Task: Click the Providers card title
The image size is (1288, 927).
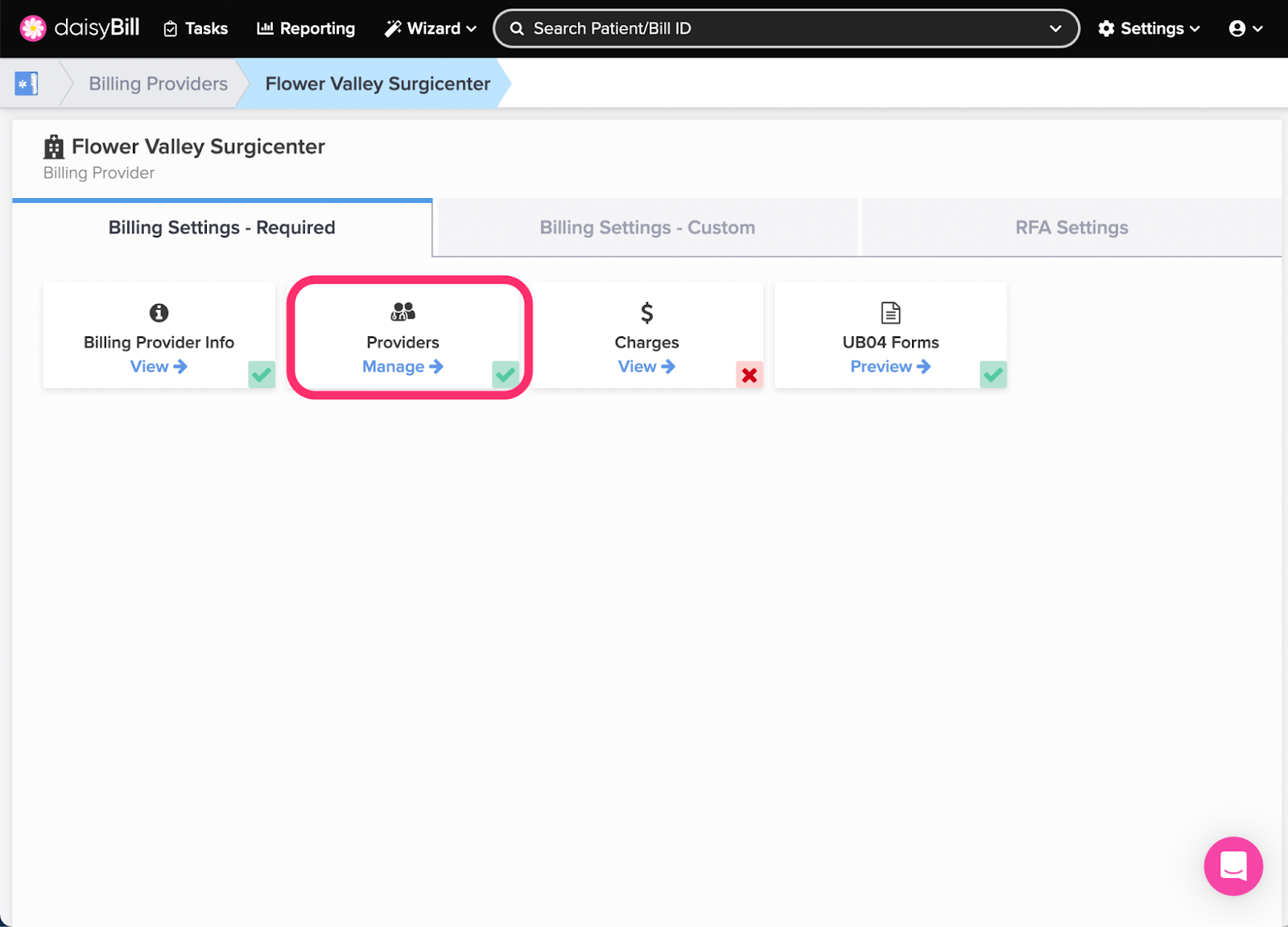Action: coord(402,342)
